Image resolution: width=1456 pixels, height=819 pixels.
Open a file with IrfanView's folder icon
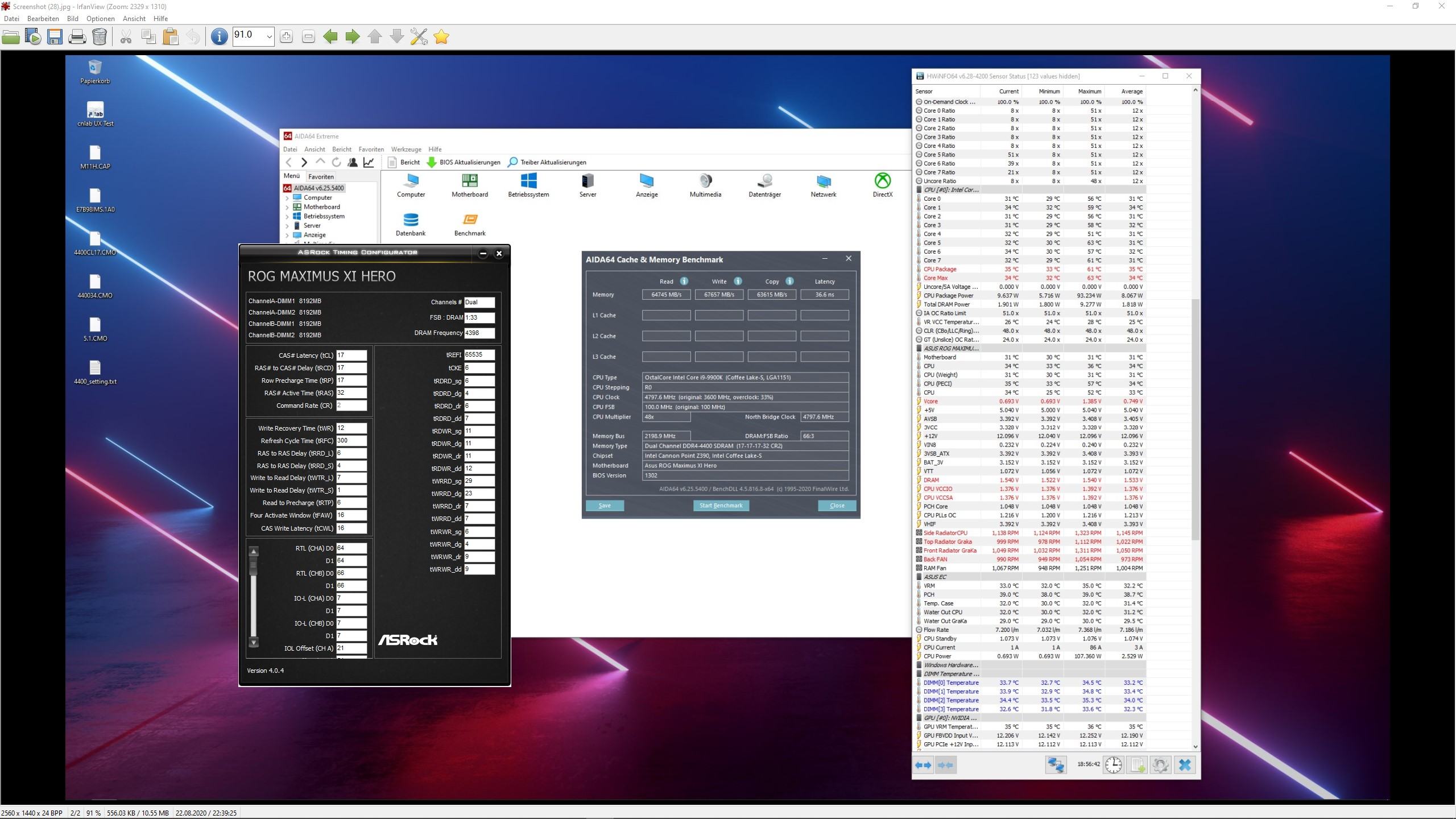click(x=11, y=37)
